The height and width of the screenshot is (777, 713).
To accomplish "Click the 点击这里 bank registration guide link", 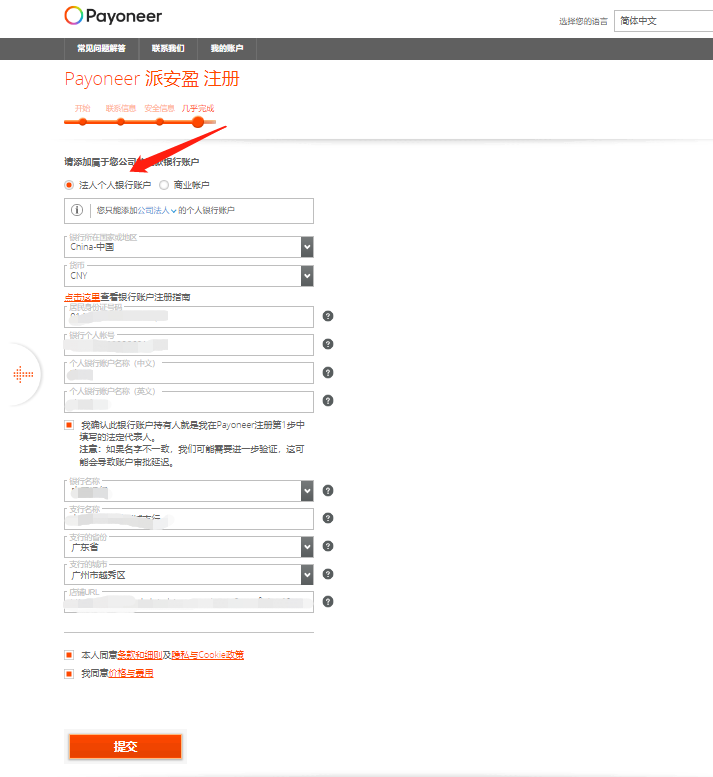I will pos(82,297).
